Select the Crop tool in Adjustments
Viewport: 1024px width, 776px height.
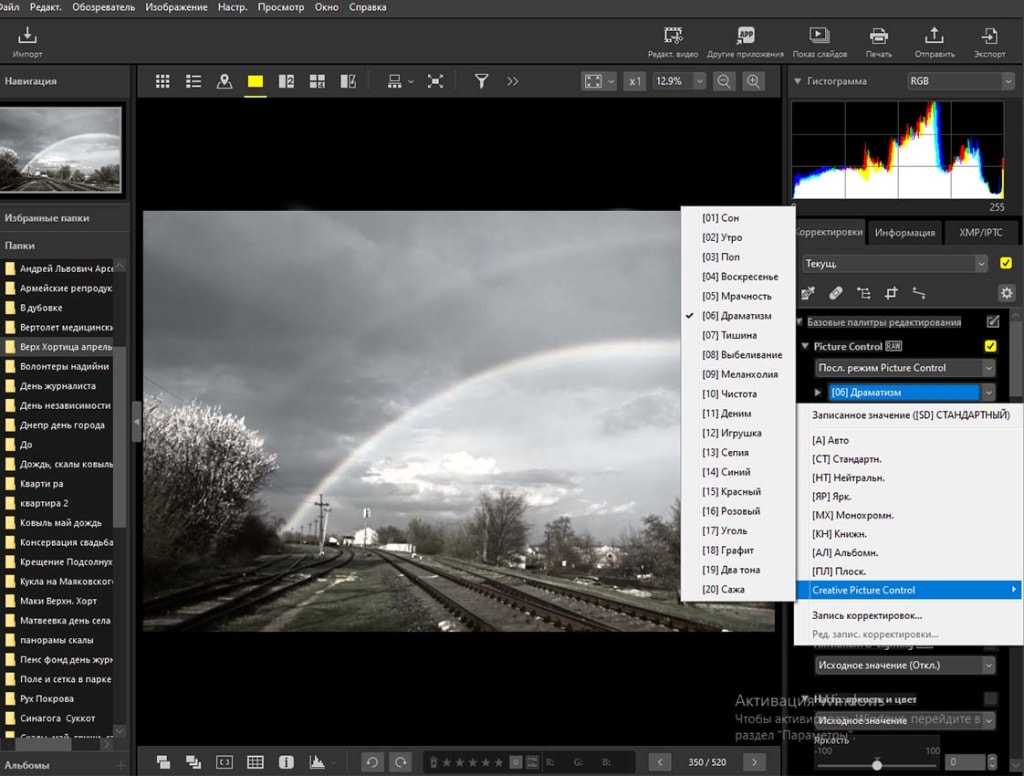(x=890, y=293)
